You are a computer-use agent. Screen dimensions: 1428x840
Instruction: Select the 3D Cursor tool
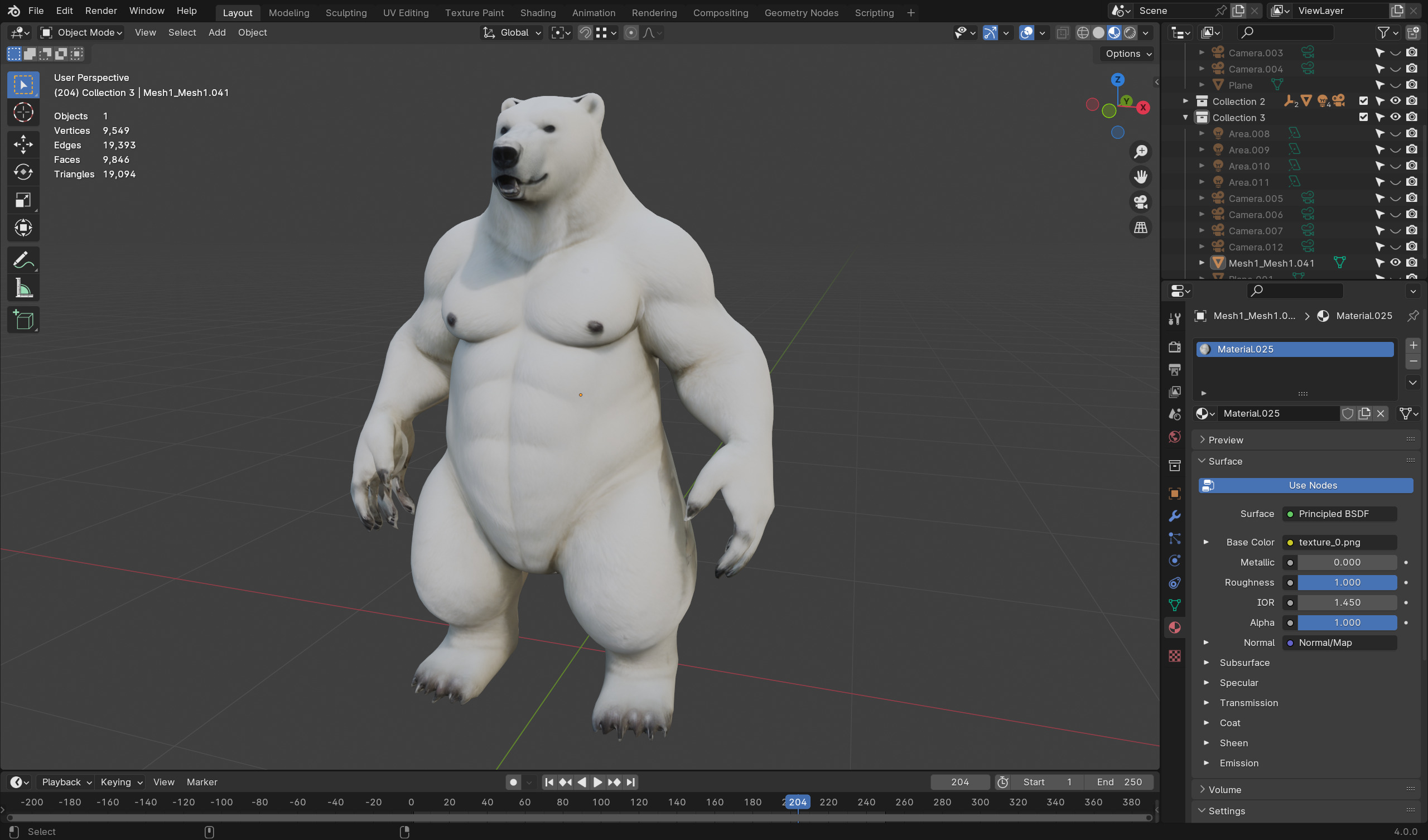click(23, 112)
